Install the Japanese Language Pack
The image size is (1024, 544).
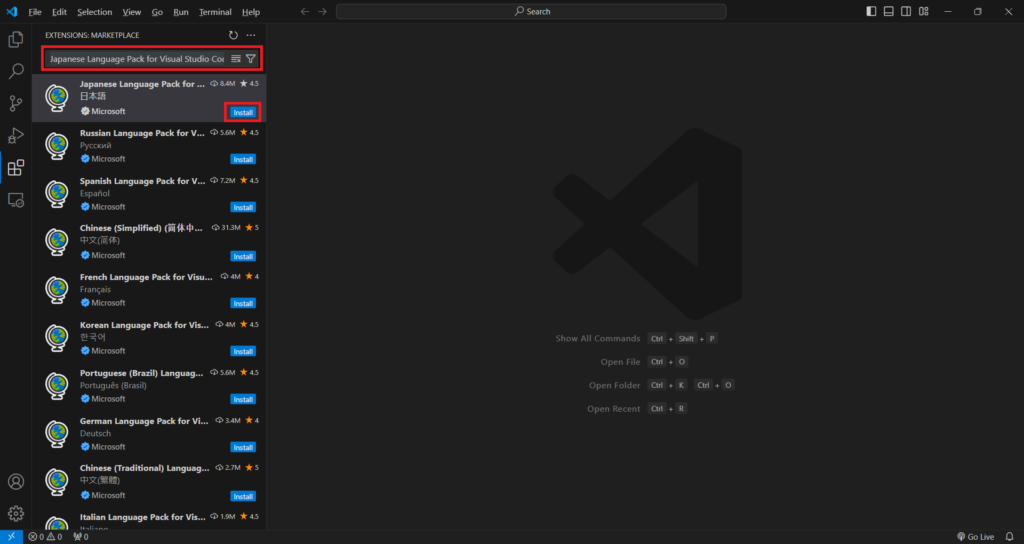(243, 112)
